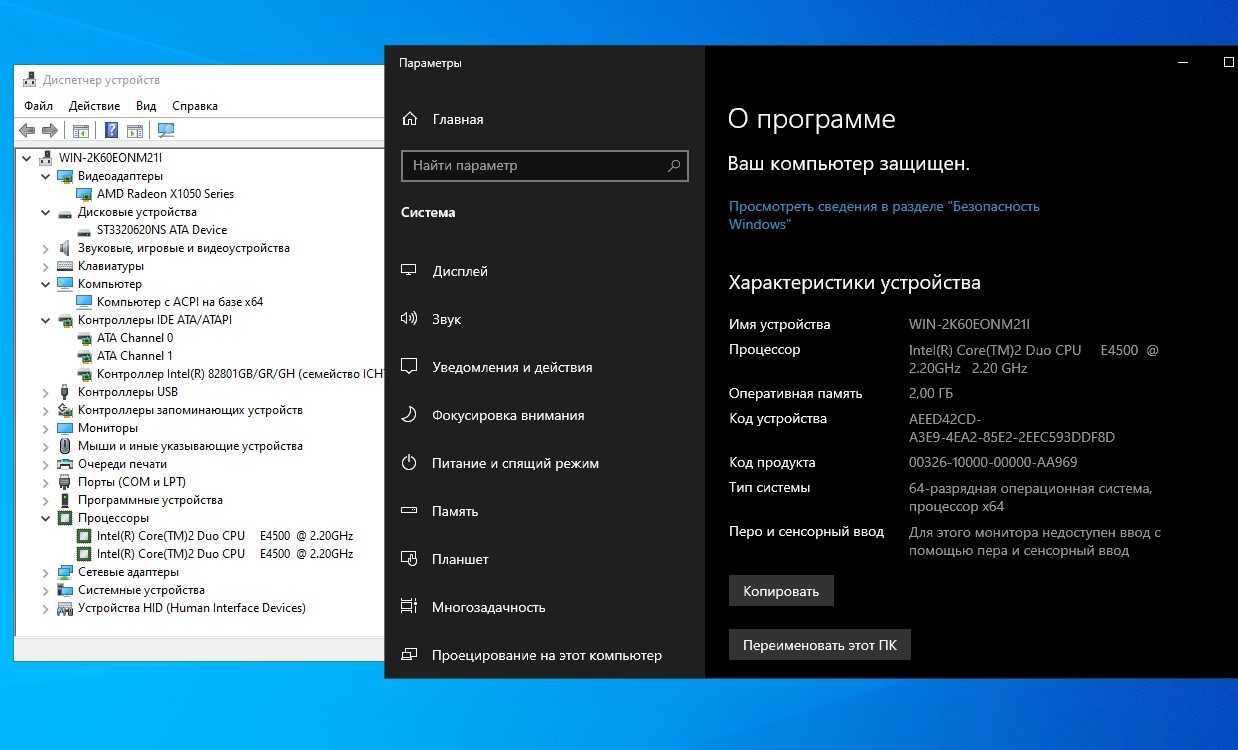Scan for hardware changes via monitor icon
The width and height of the screenshot is (1238, 750).
coord(166,131)
